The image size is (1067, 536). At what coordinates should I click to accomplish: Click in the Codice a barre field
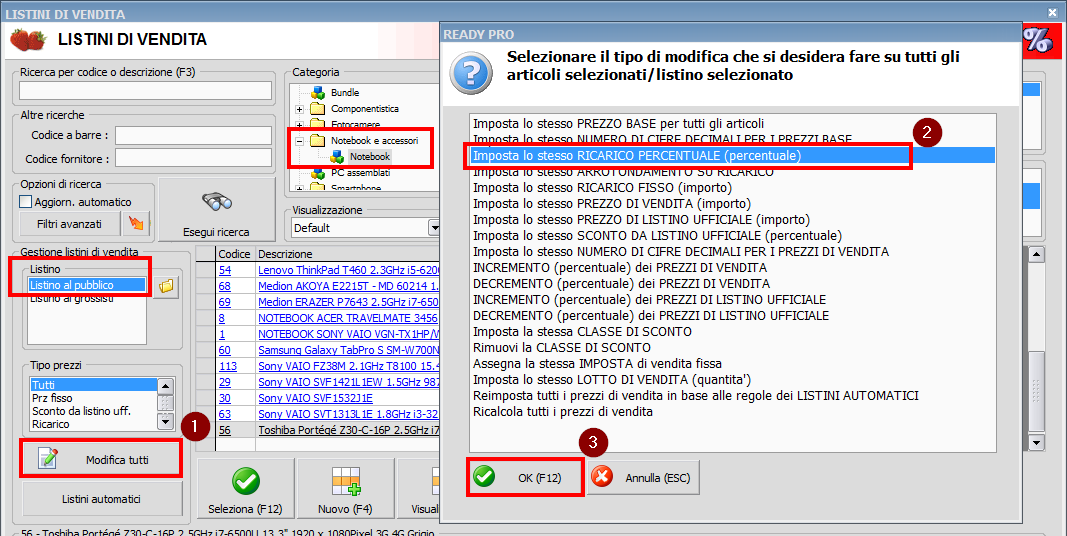[x=193, y=135]
